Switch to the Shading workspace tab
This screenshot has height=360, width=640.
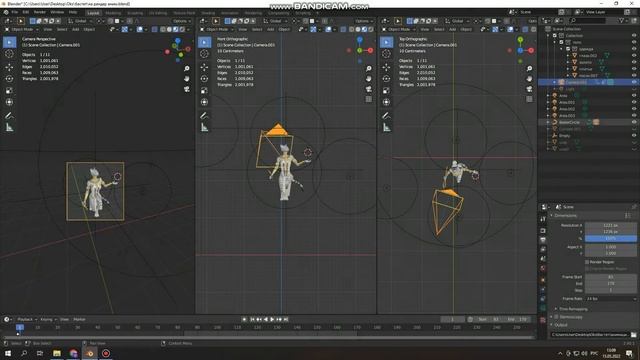208,13
